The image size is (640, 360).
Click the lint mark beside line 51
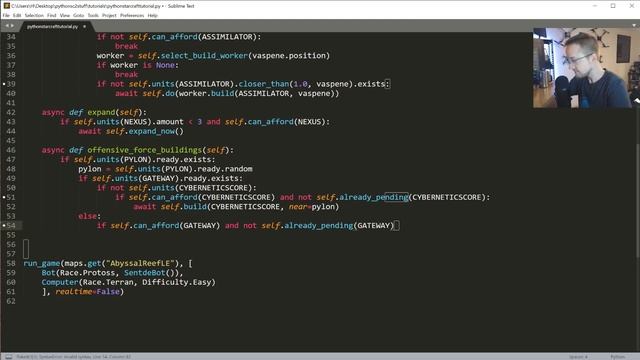(x=4, y=197)
